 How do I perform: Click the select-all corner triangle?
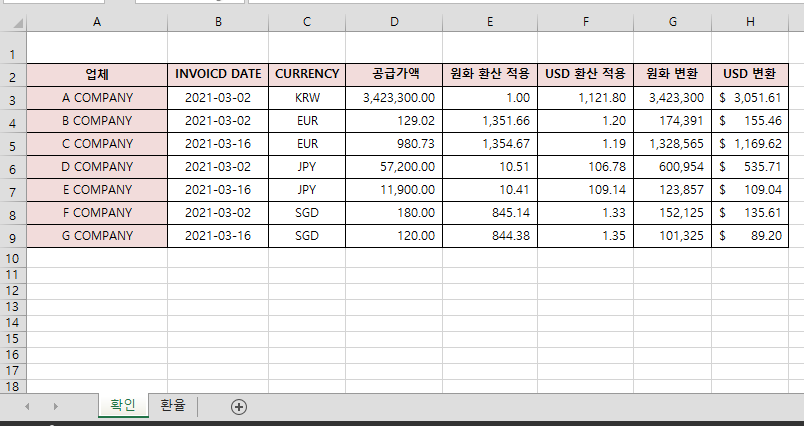click(18, 24)
